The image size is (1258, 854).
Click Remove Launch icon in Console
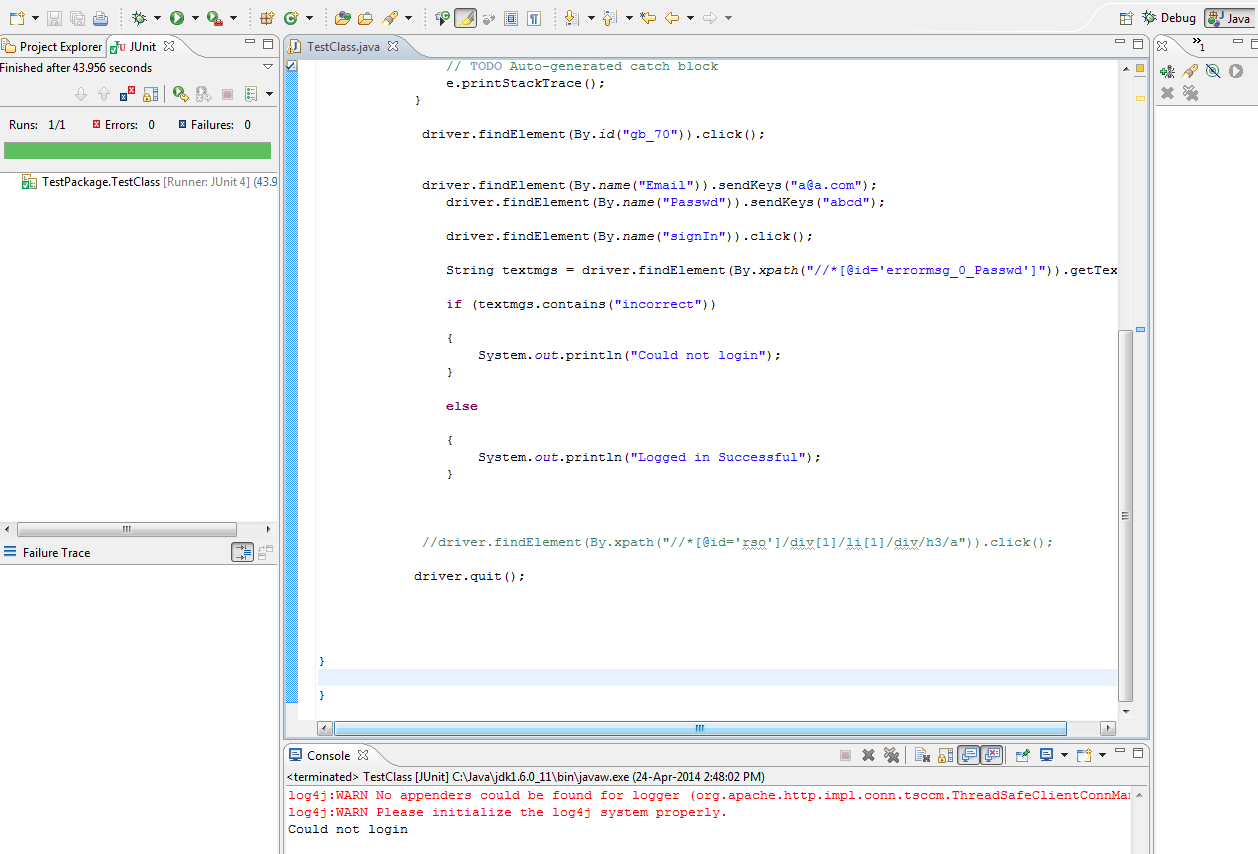868,756
